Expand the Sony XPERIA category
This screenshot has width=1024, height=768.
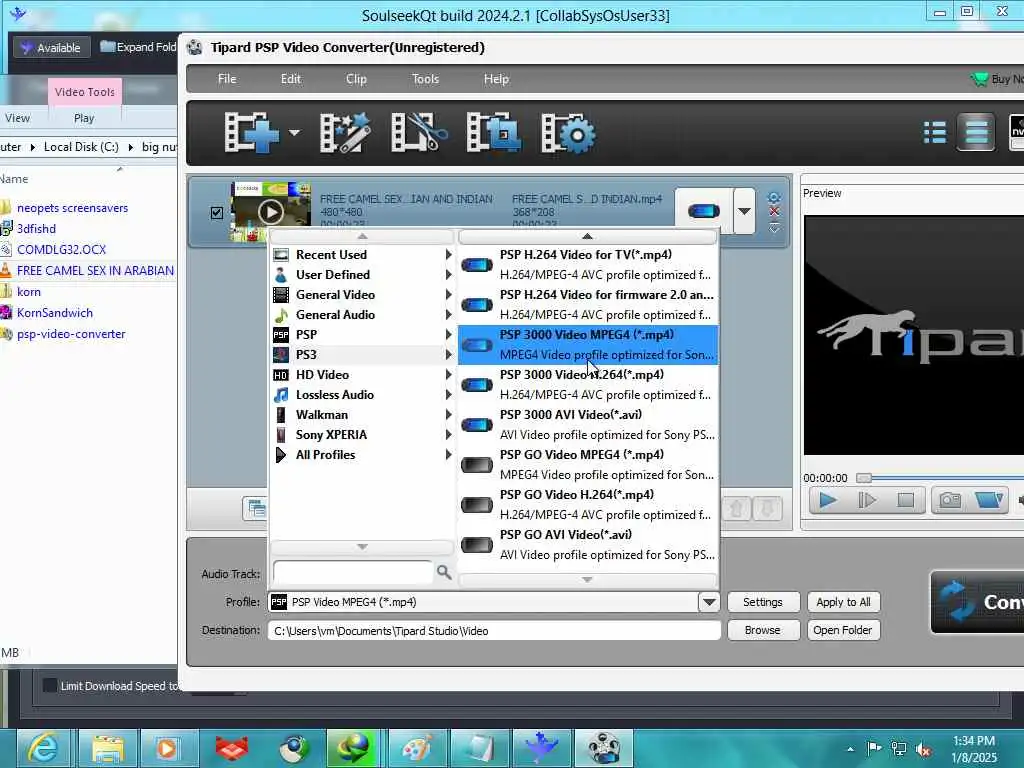tap(362, 435)
